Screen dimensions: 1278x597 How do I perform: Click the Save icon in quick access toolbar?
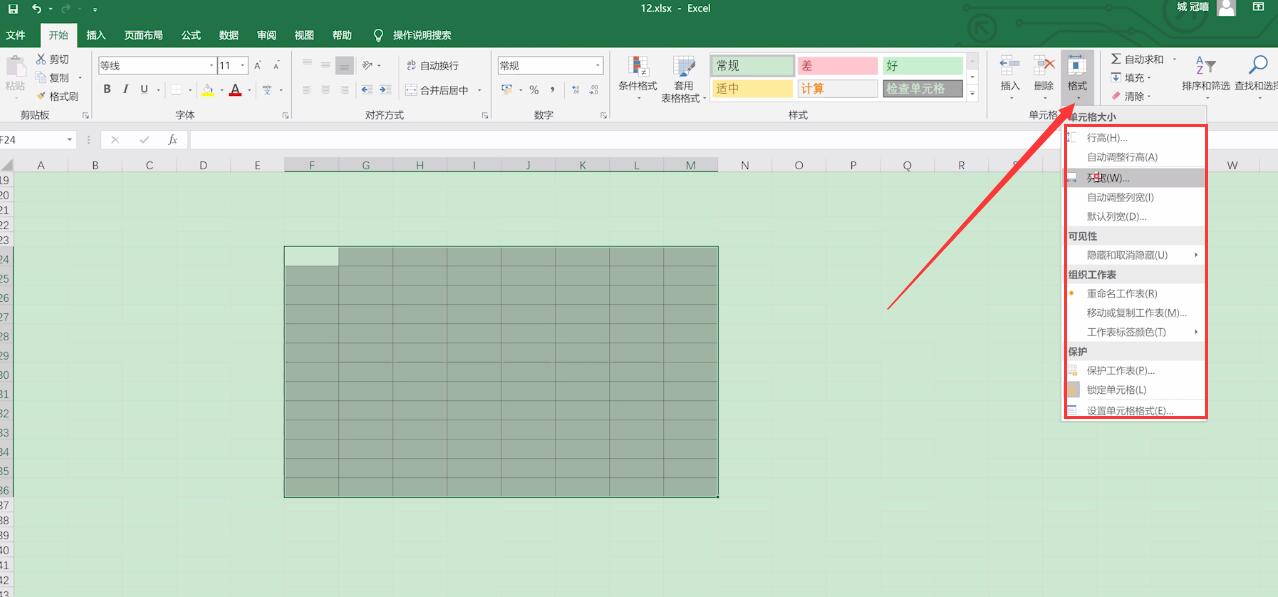click(13, 9)
